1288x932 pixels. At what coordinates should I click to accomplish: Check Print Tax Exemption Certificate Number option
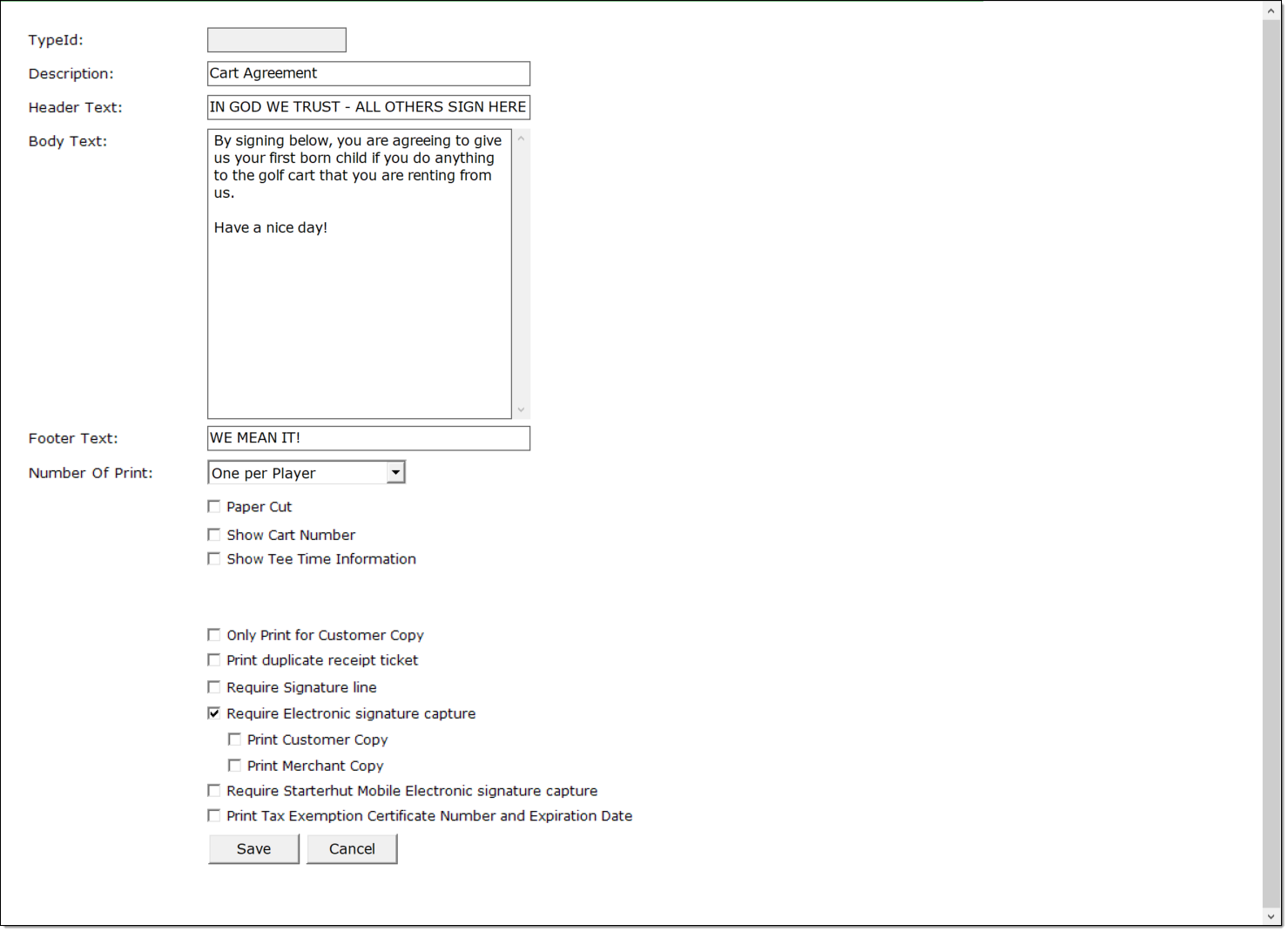213,815
